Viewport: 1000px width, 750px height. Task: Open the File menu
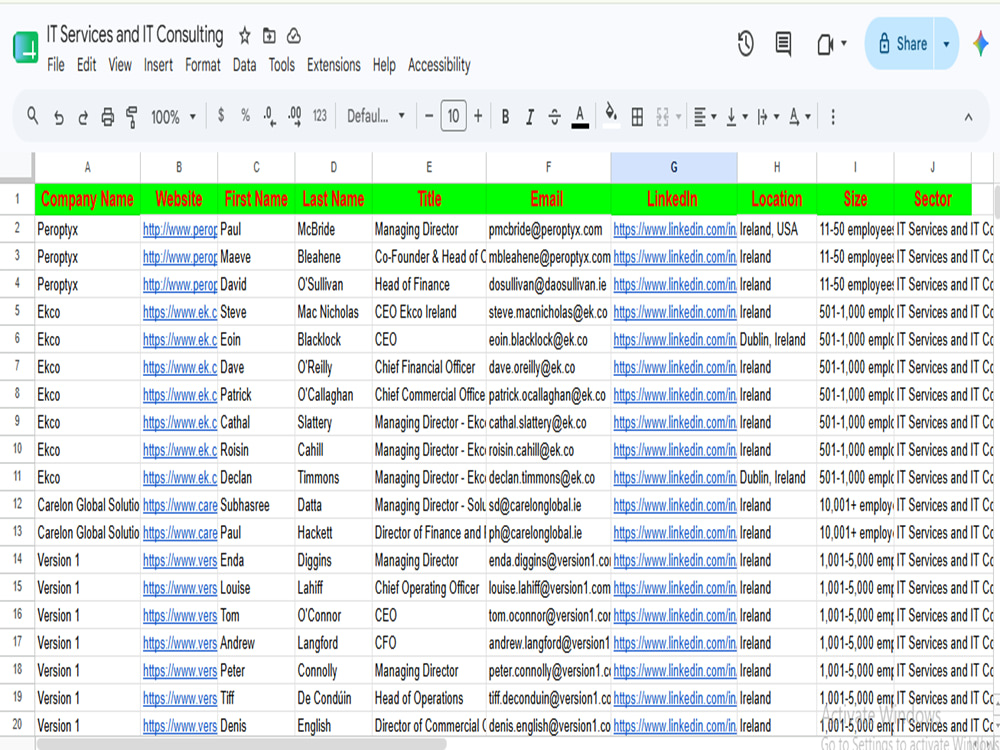[x=55, y=65]
